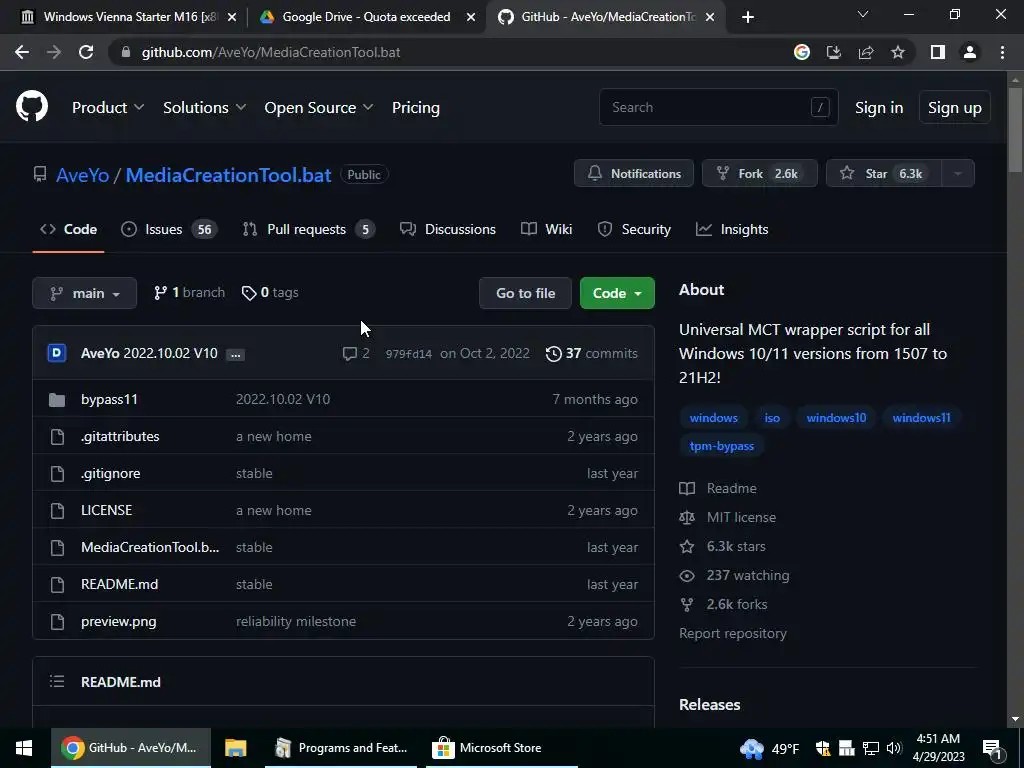Open the Report repository link
Image resolution: width=1024 pixels, height=768 pixels.
[733, 633]
